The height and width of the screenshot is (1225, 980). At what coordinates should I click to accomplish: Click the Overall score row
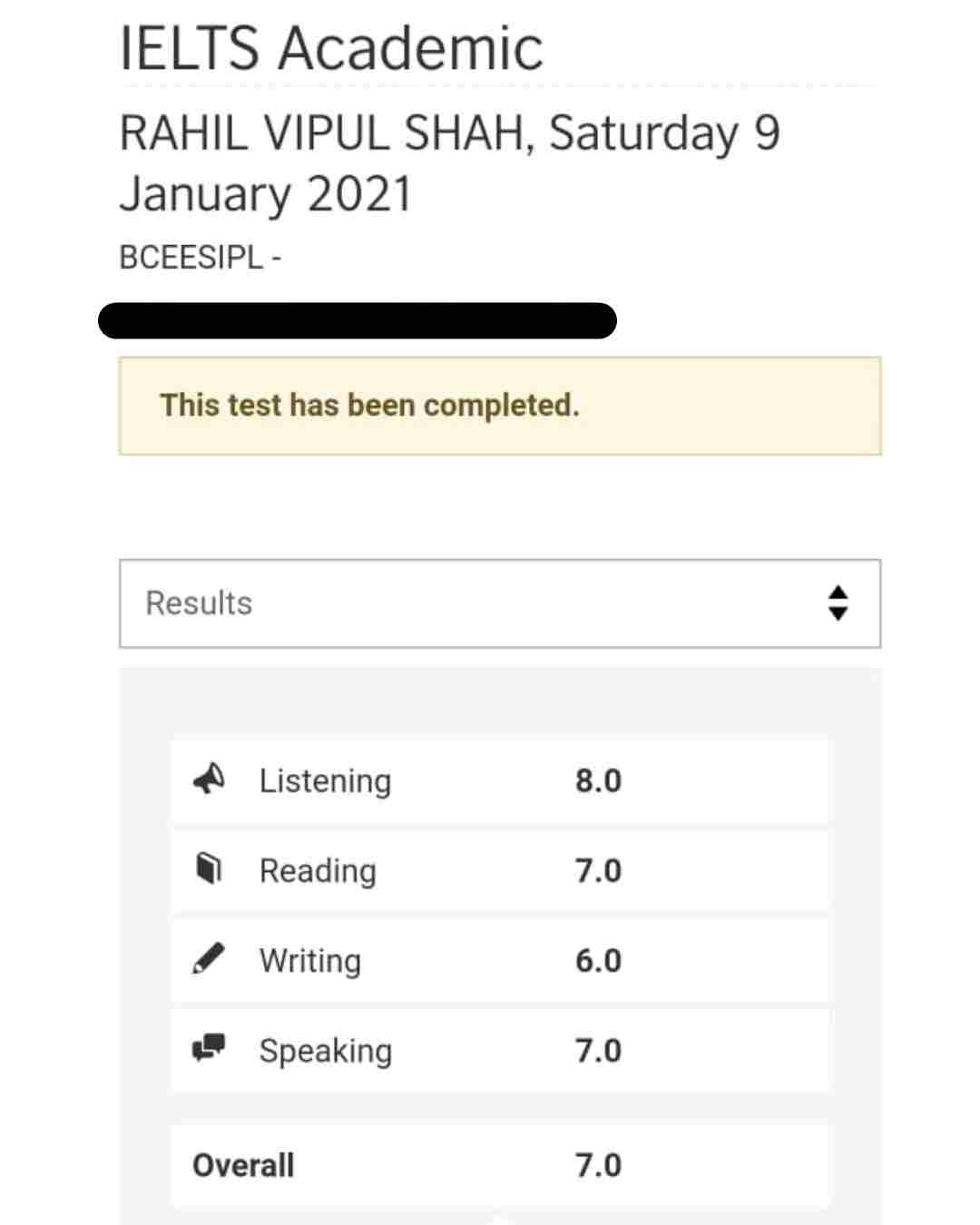(500, 1165)
